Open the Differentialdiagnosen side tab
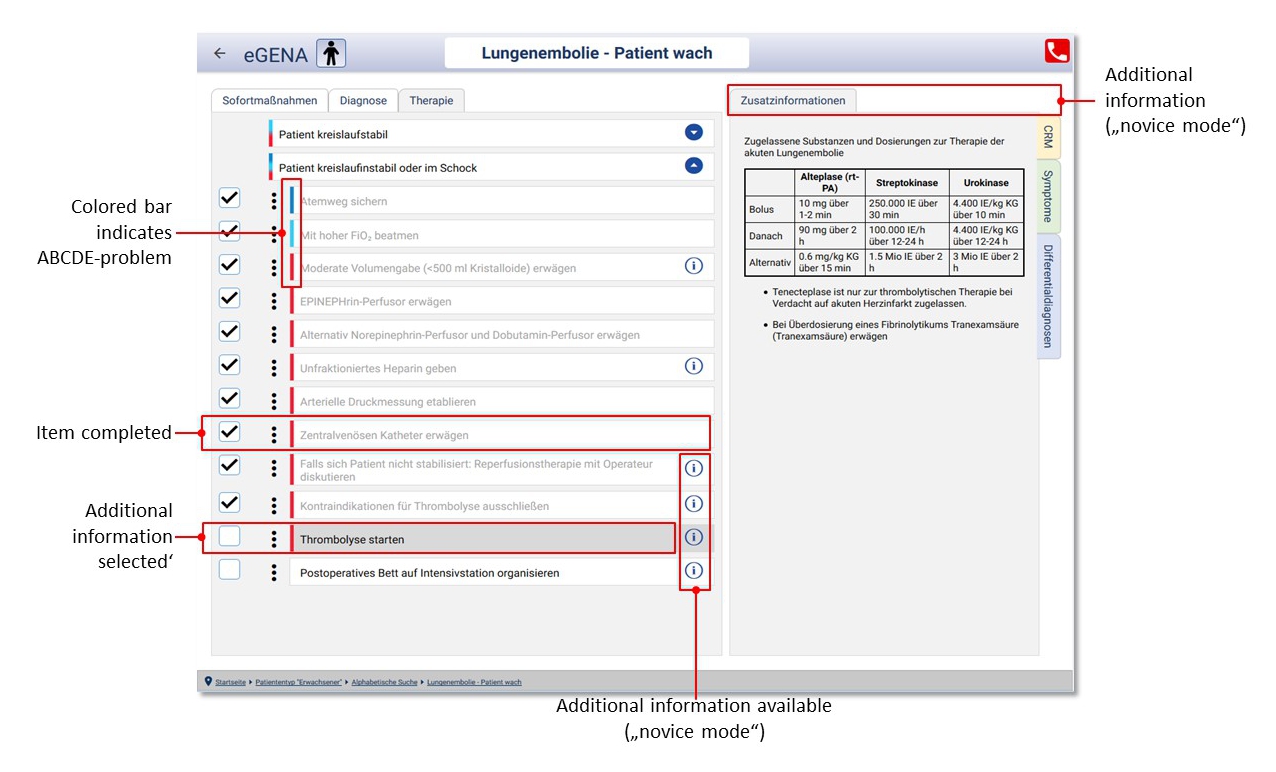 tap(1049, 296)
